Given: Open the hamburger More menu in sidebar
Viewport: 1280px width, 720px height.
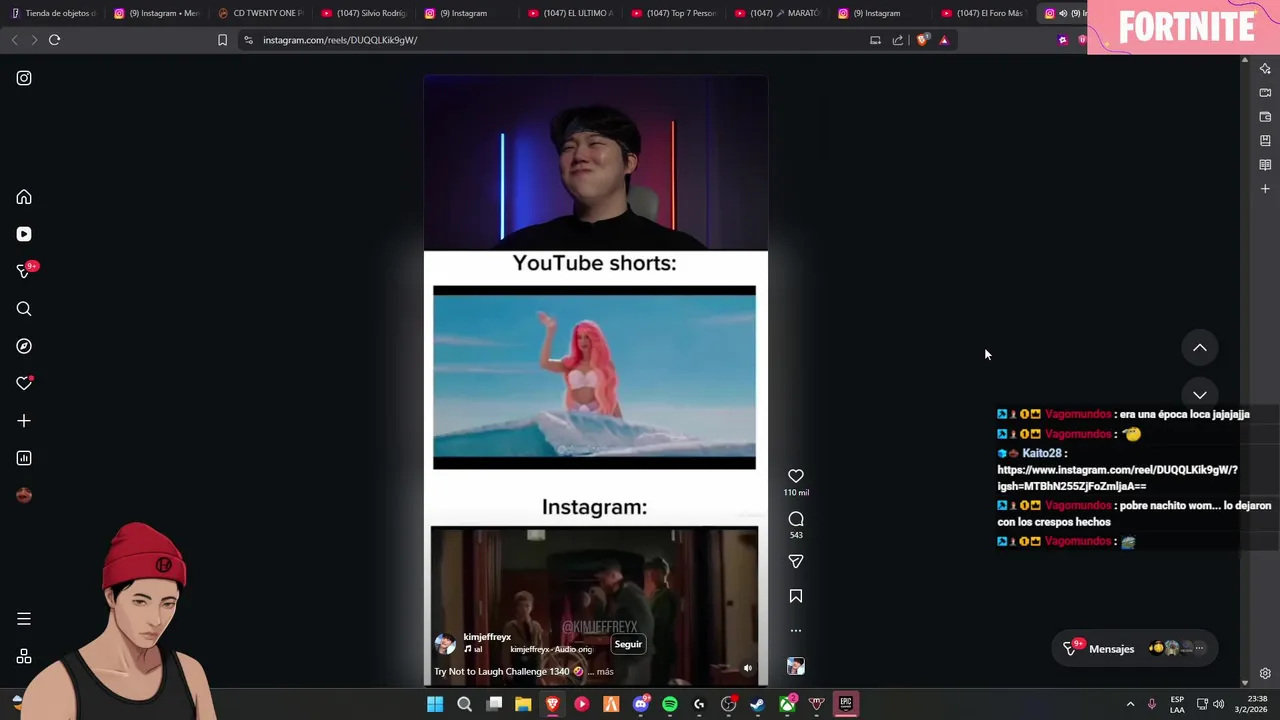Looking at the screenshot, I should [x=24, y=619].
